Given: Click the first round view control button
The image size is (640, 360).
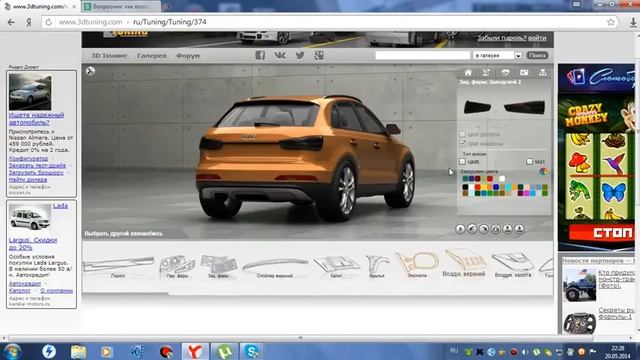Looking at the screenshot, I should point(460,229).
